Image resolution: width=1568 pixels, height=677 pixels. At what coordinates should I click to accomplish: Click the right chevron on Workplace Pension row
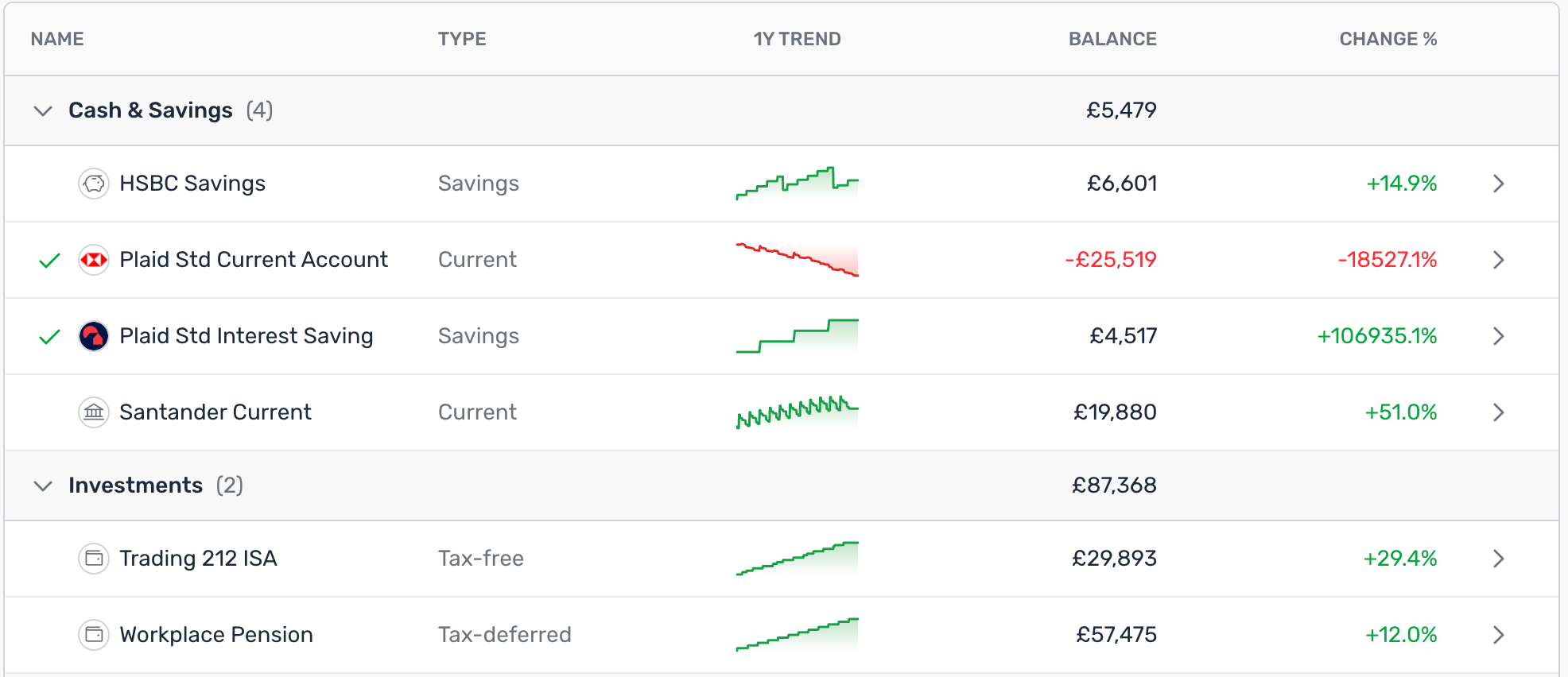tap(1499, 634)
